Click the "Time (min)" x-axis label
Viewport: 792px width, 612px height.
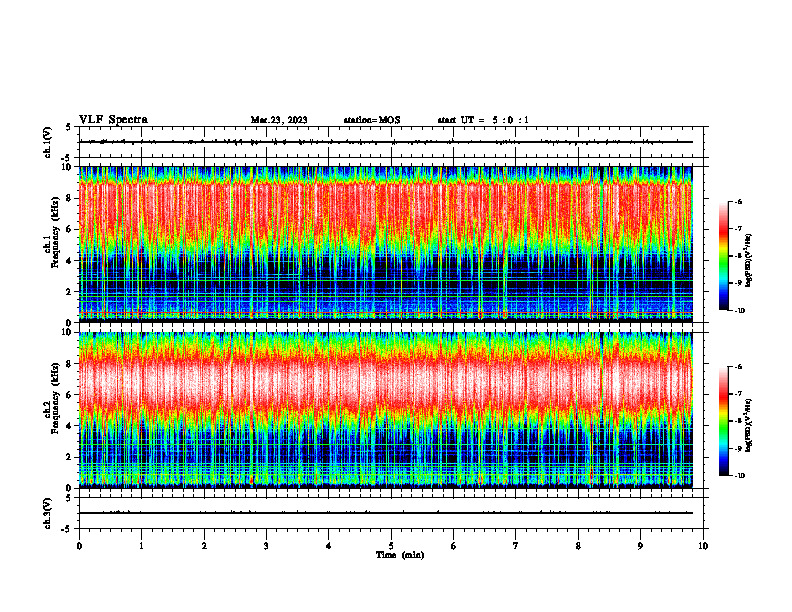point(400,555)
